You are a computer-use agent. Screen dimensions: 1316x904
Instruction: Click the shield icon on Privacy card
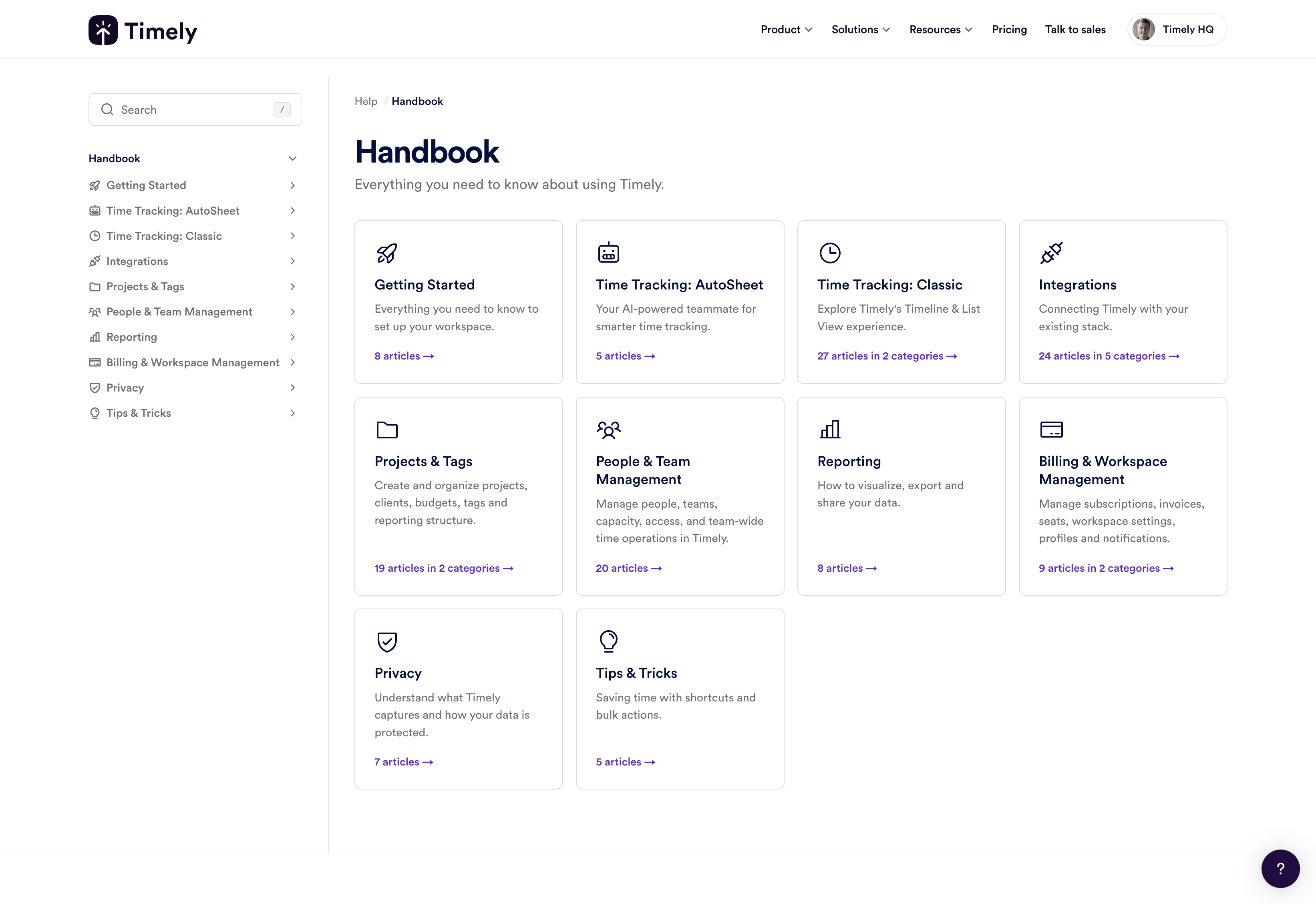(x=387, y=641)
